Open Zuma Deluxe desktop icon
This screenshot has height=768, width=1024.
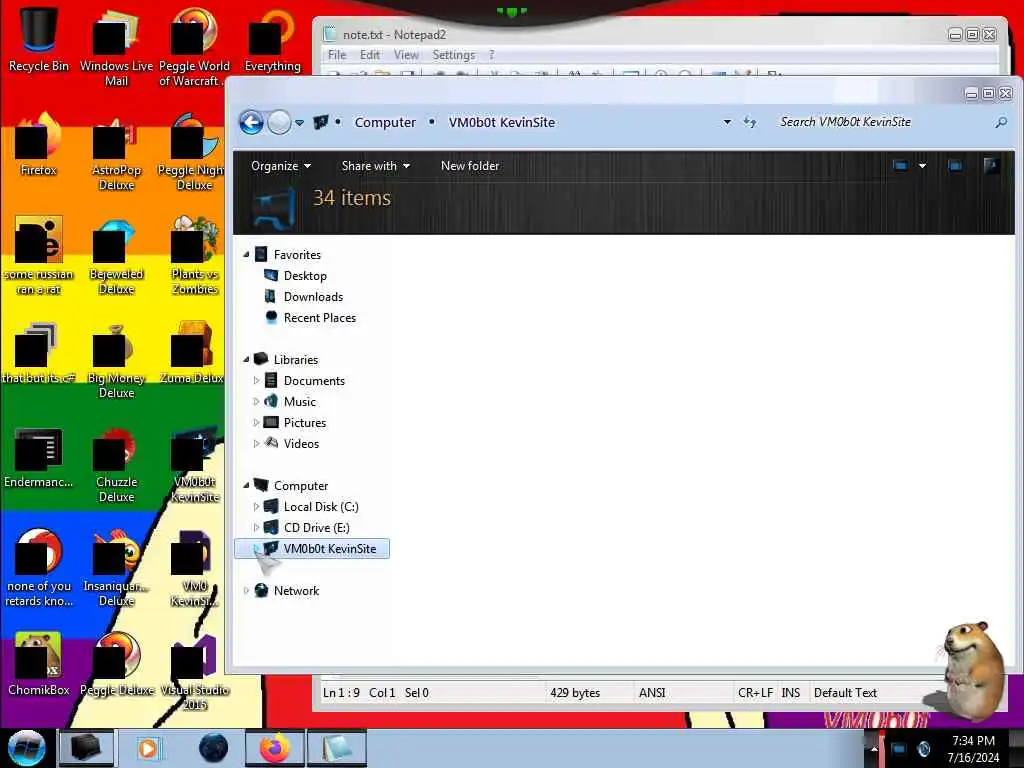[194, 353]
